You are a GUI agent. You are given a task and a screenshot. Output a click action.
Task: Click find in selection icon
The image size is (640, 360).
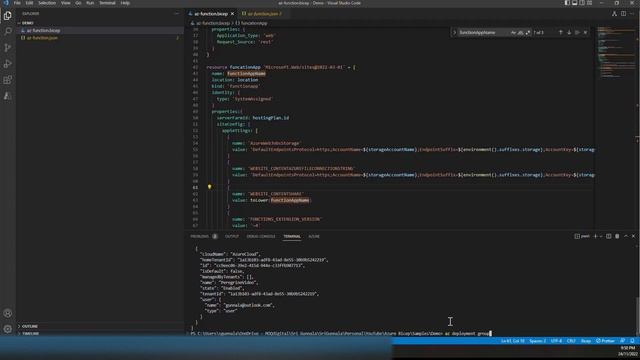point(577,32)
